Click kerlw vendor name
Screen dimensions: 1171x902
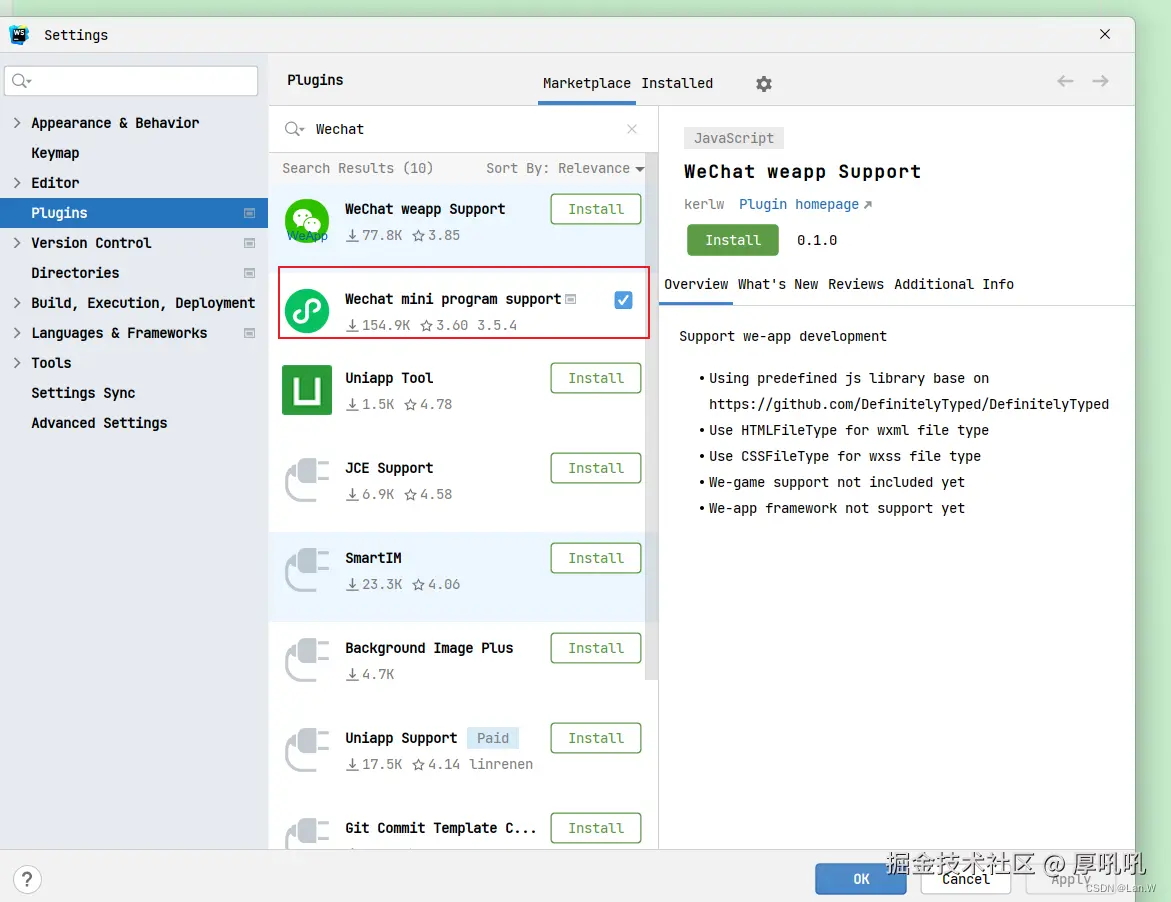pos(703,204)
